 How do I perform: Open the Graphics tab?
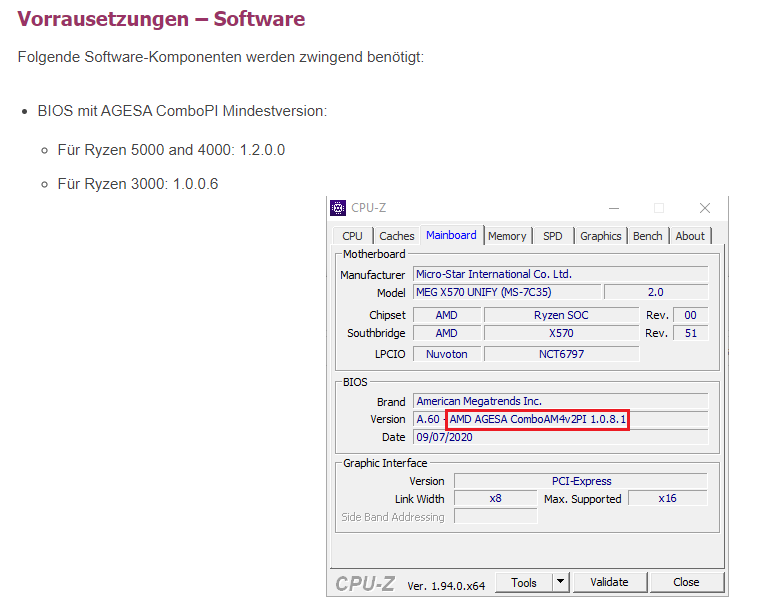point(601,236)
